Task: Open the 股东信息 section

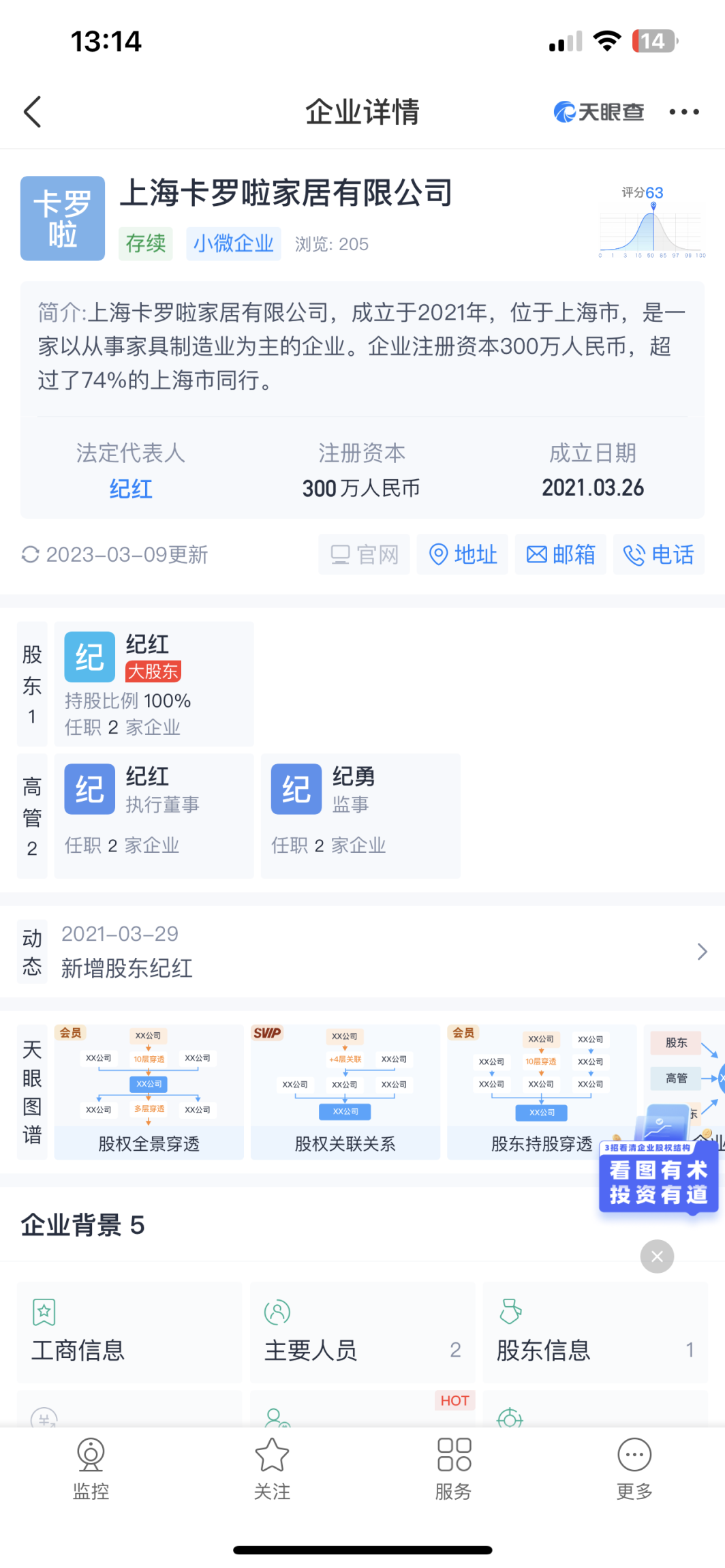Action: (x=595, y=1333)
